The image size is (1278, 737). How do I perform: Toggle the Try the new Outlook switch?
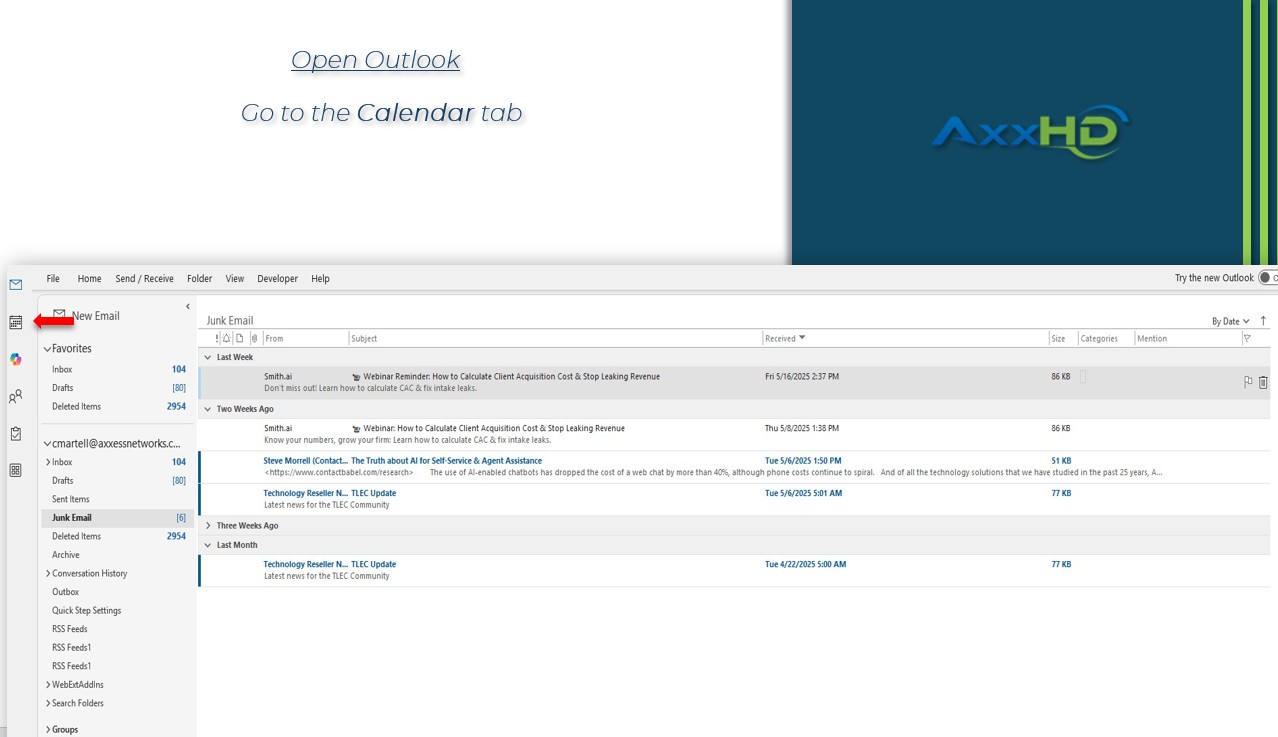point(1267,278)
